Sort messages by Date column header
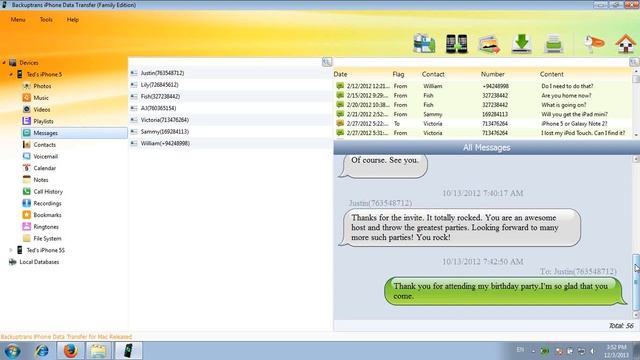 click(x=340, y=74)
